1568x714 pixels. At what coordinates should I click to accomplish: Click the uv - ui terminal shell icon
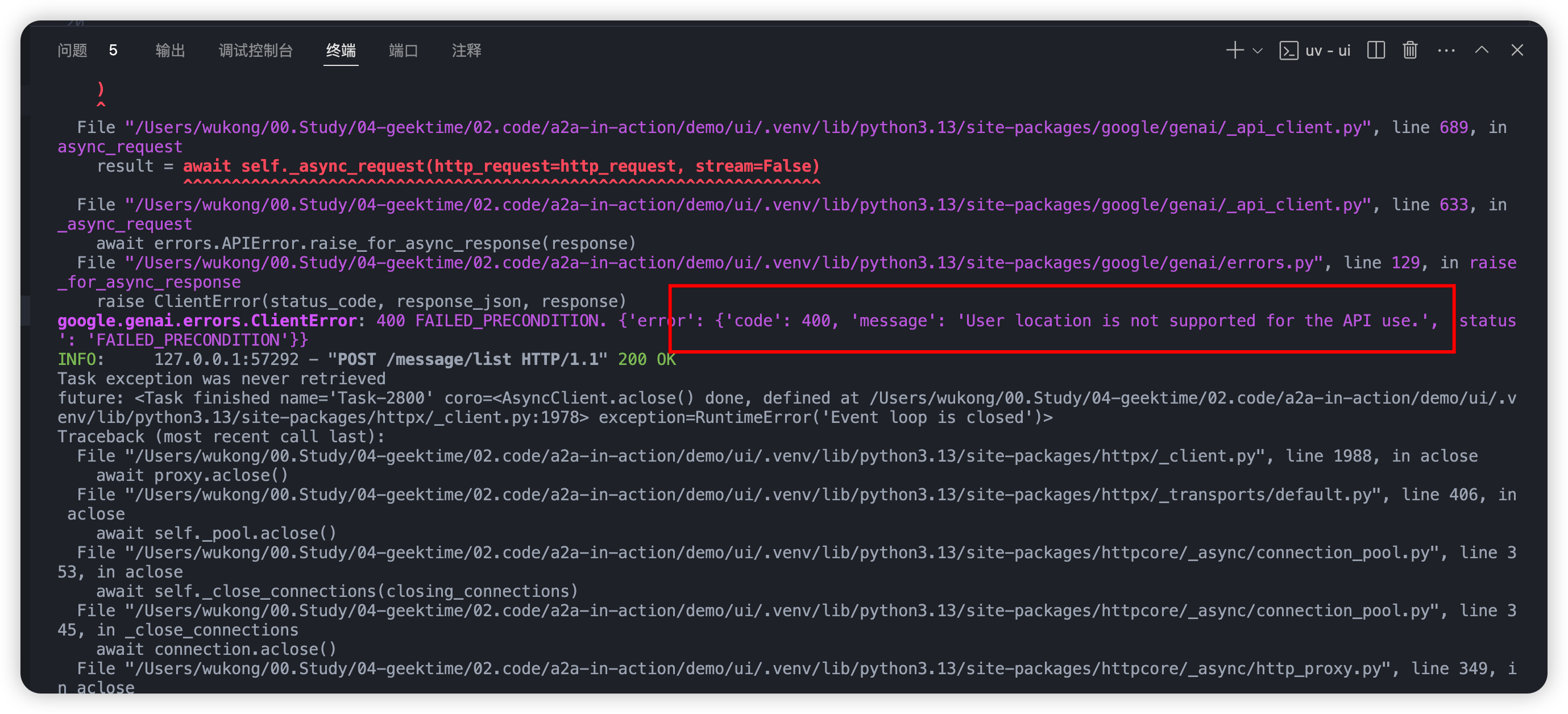pos(1289,51)
